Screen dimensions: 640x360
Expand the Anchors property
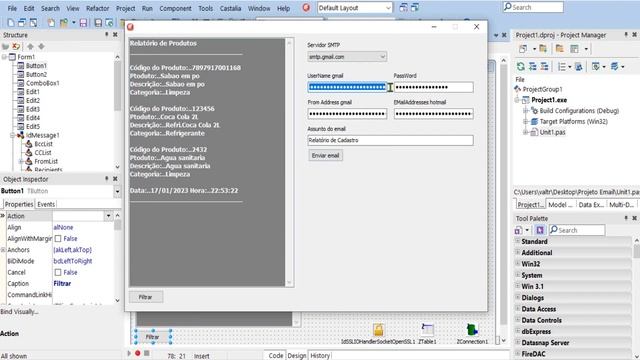click(3, 250)
